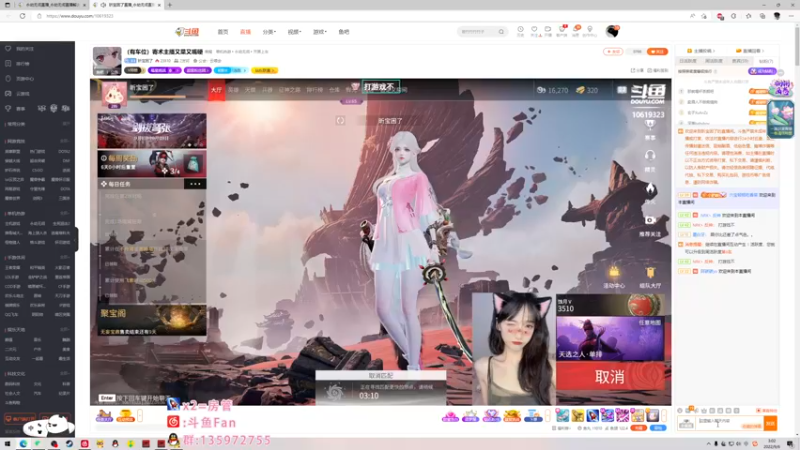800x450 pixels.
Task: Open 云游戏 in left sidebar
Action: [x=23, y=94]
